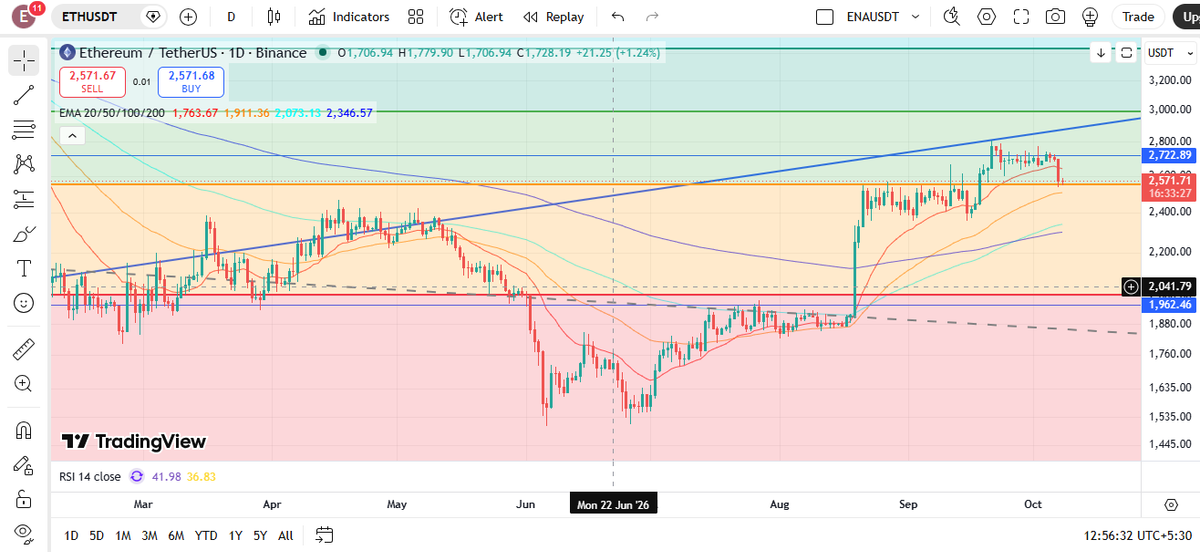1200x552 pixels.
Task: Open the indicator templates grid icon
Action: (x=416, y=17)
